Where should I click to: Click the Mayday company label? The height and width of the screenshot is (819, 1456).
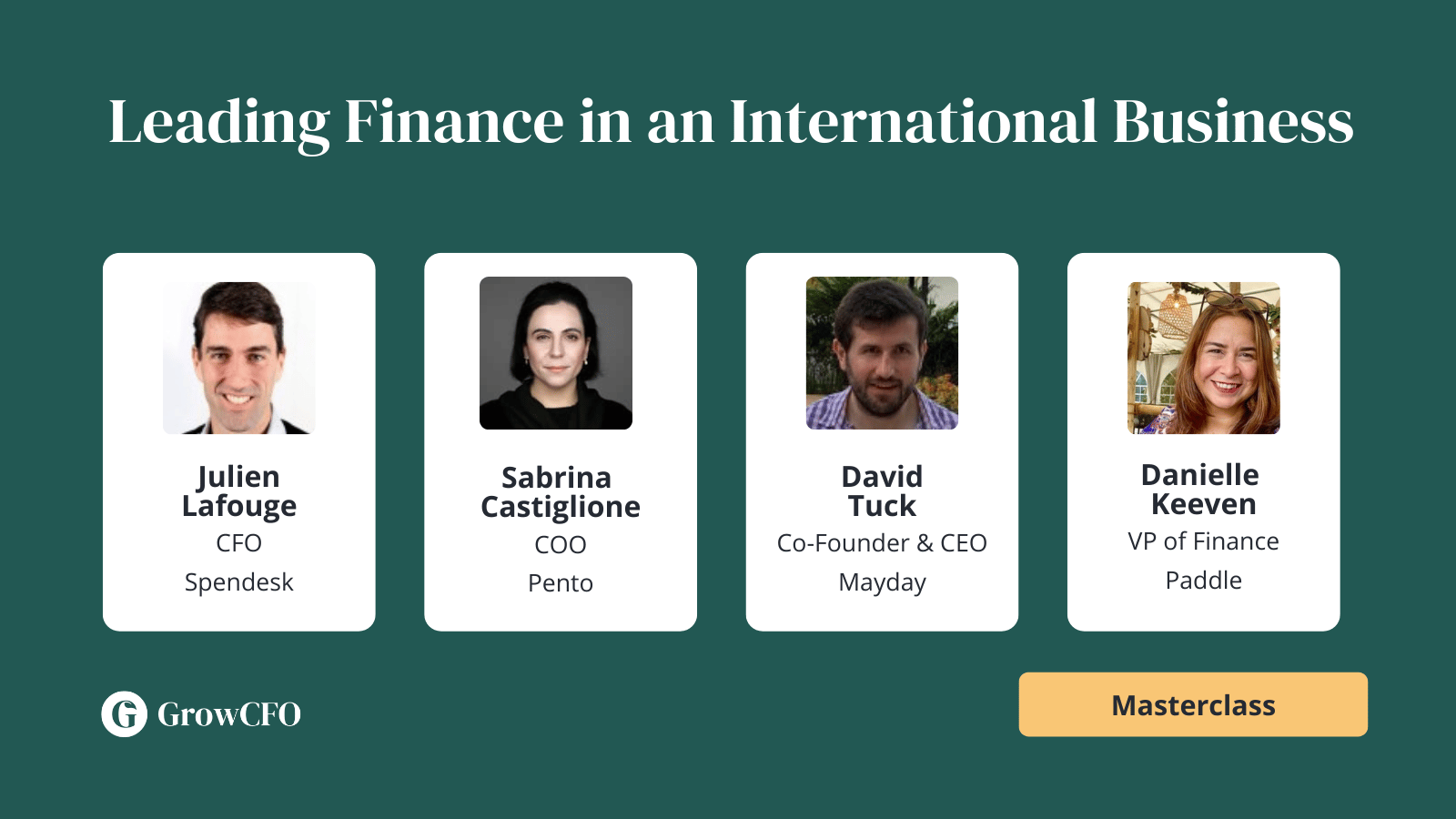(882, 582)
